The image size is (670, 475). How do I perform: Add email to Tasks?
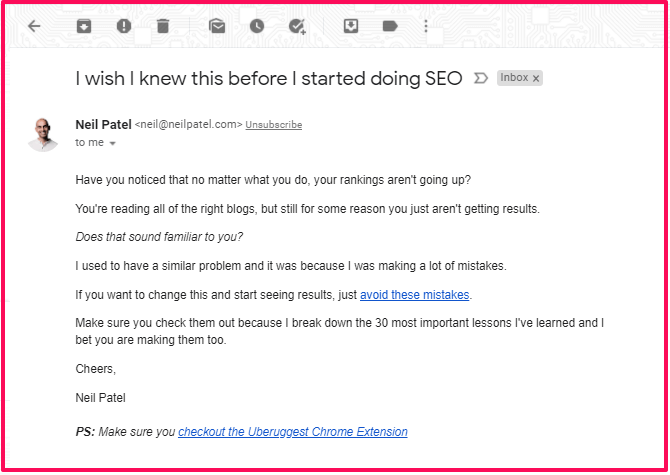(x=297, y=27)
